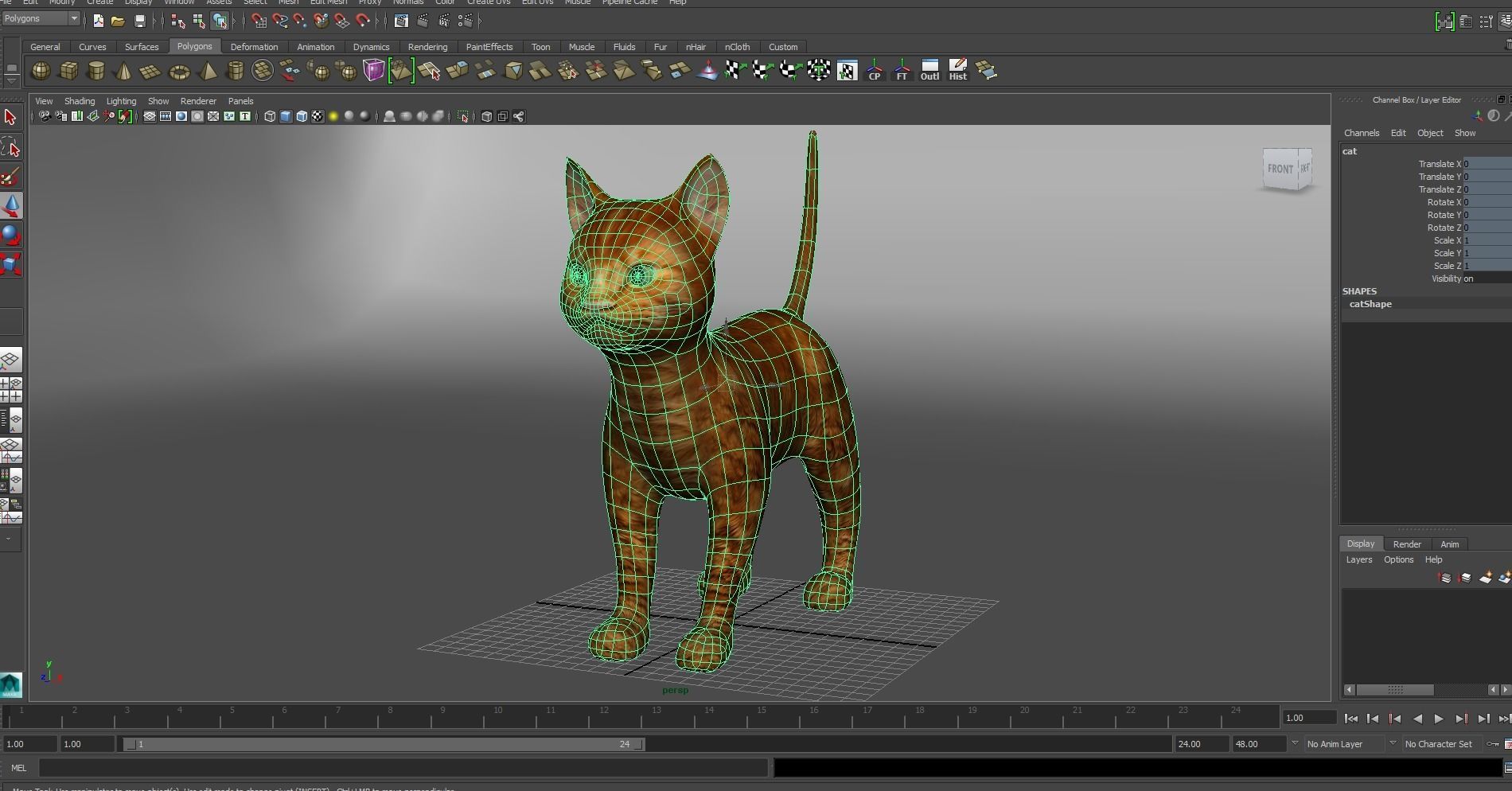Toggle wireframe display in viewport toolbar
The image size is (1512, 791).
click(x=270, y=117)
